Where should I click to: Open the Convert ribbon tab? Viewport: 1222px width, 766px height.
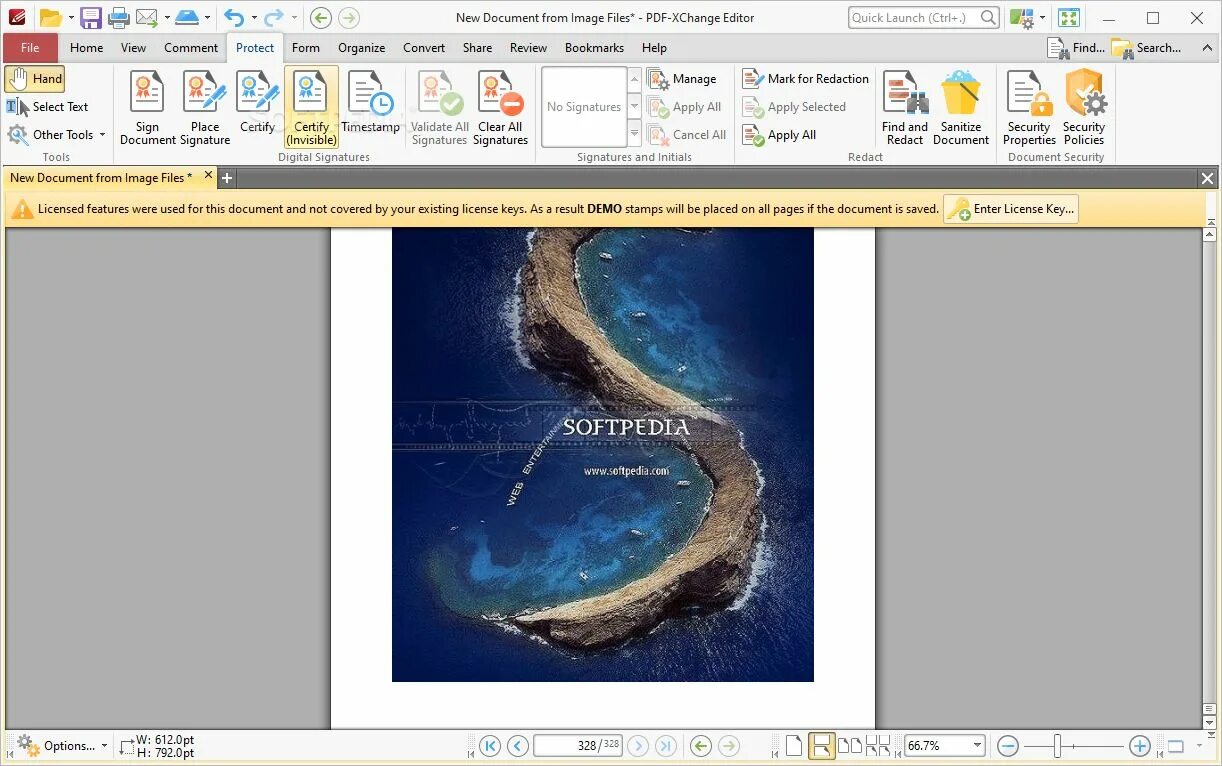(x=424, y=47)
